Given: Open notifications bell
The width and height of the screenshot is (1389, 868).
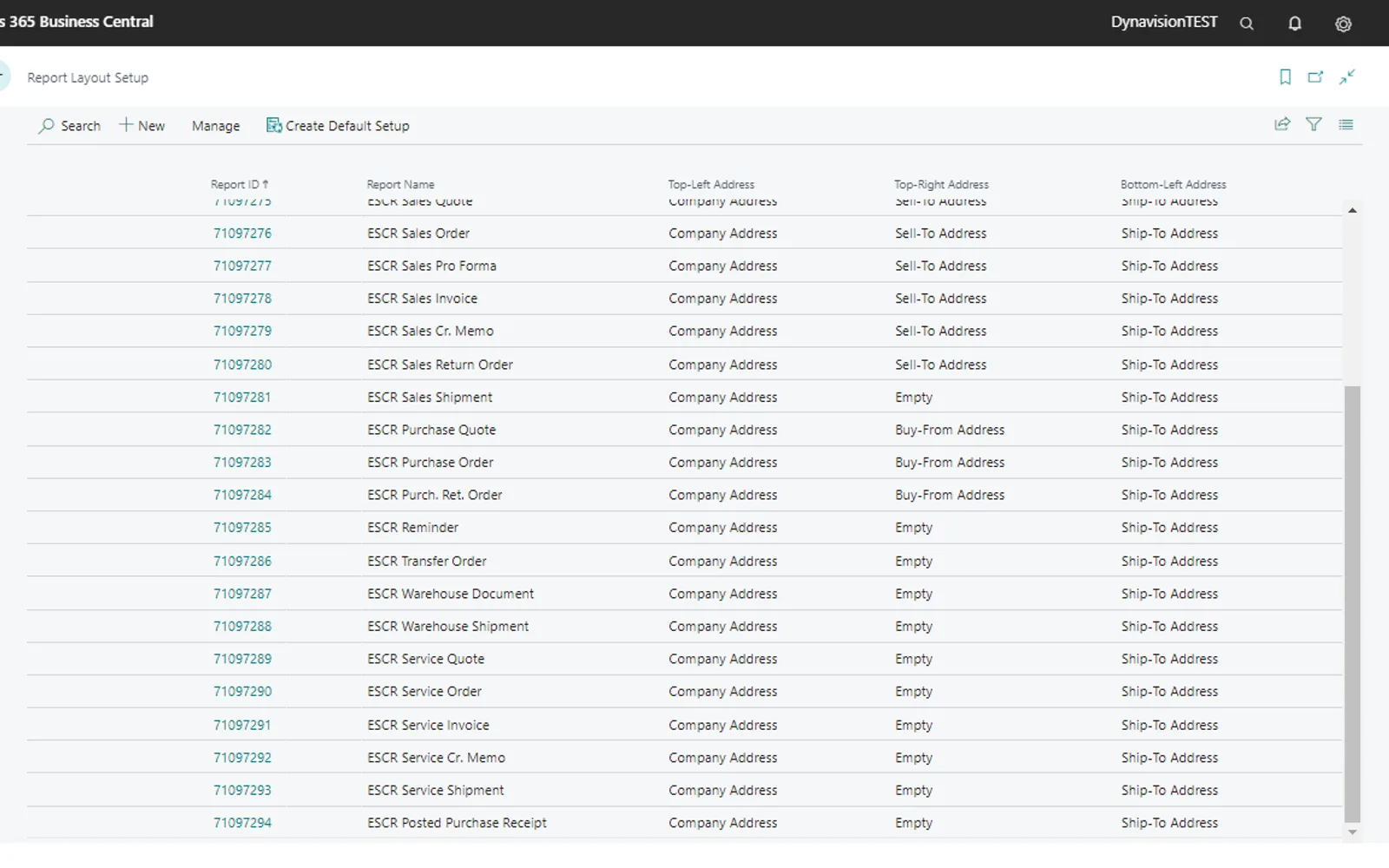Looking at the screenshot, I should click(x=1294, y=23).
